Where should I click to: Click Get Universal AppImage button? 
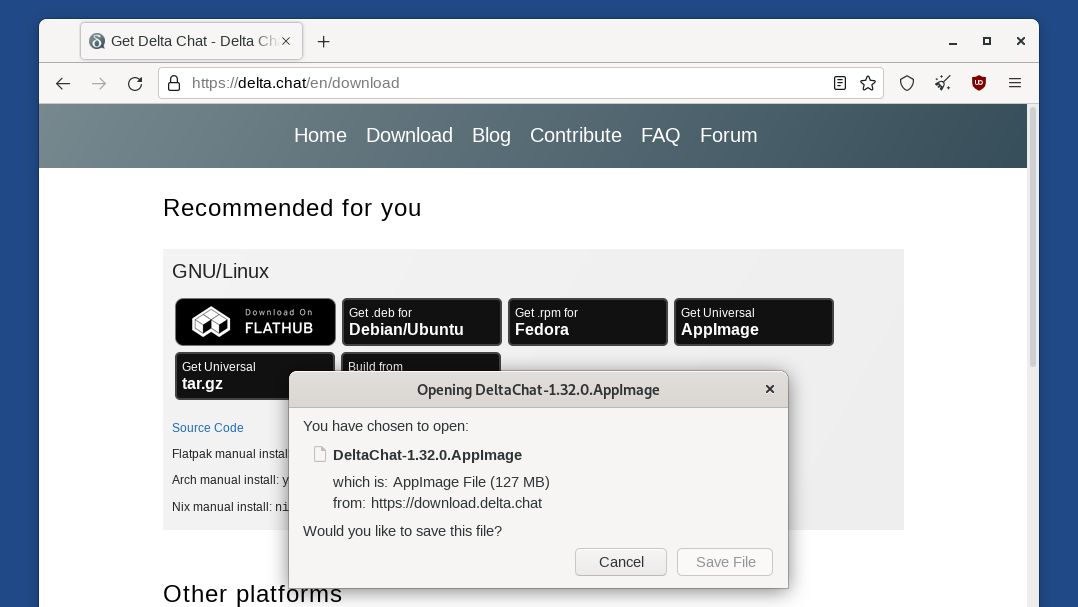click(x=754, y=322)
